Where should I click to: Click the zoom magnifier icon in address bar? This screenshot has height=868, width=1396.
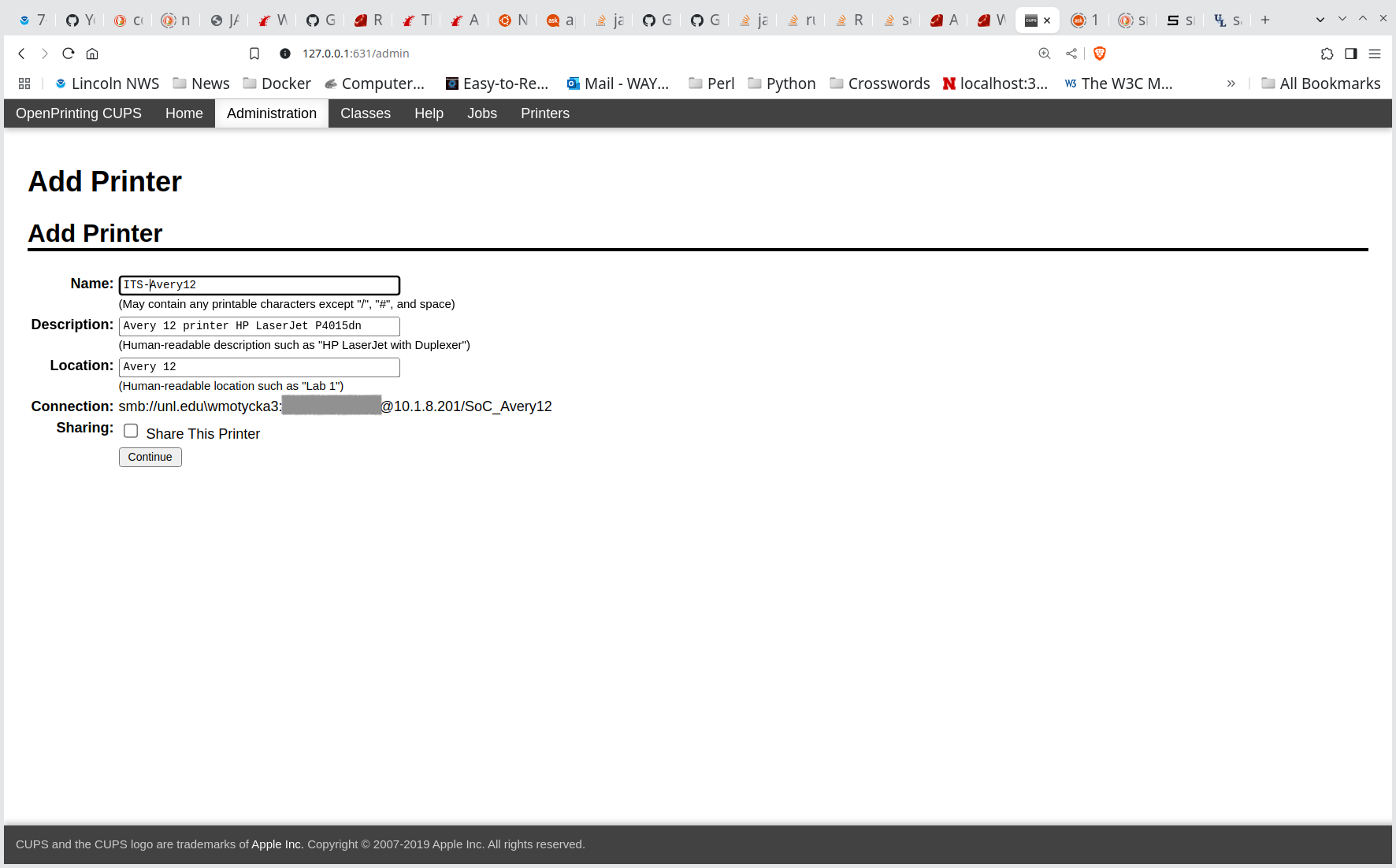1045,54
